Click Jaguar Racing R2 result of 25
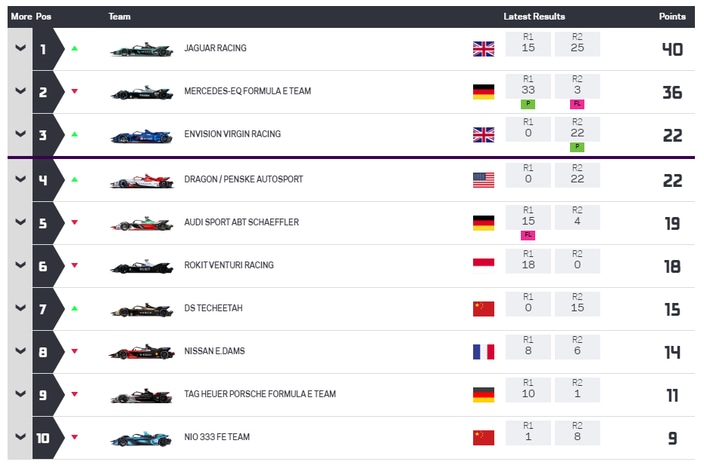 (x=577, y=44)
